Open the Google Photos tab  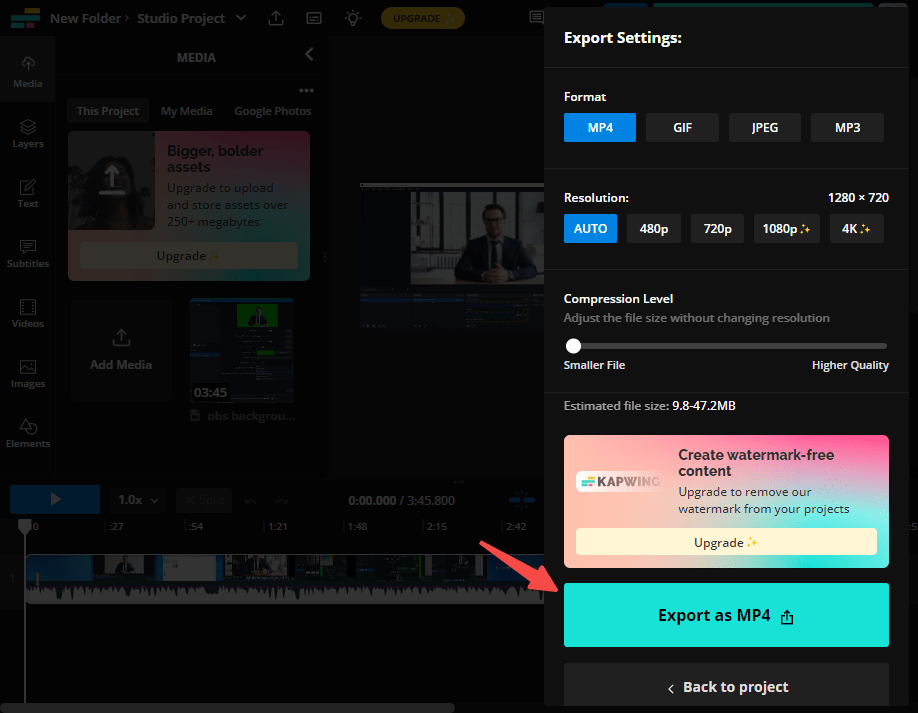(272, 111)
